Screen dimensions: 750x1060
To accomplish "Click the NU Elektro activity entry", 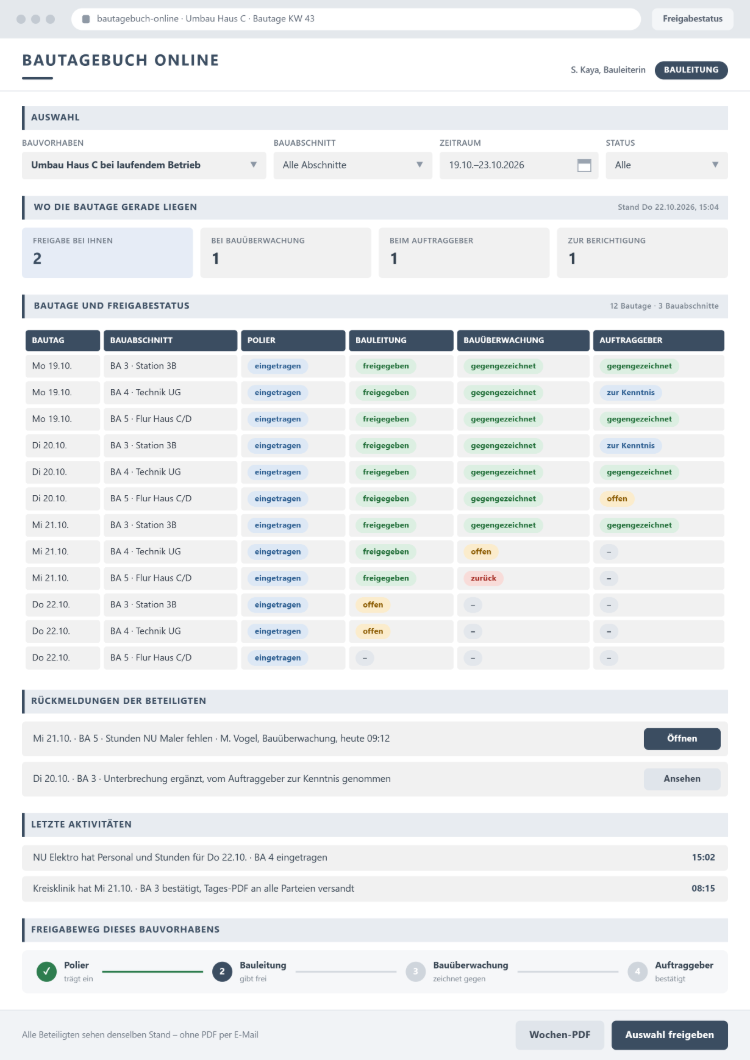I will coord(375,857).
